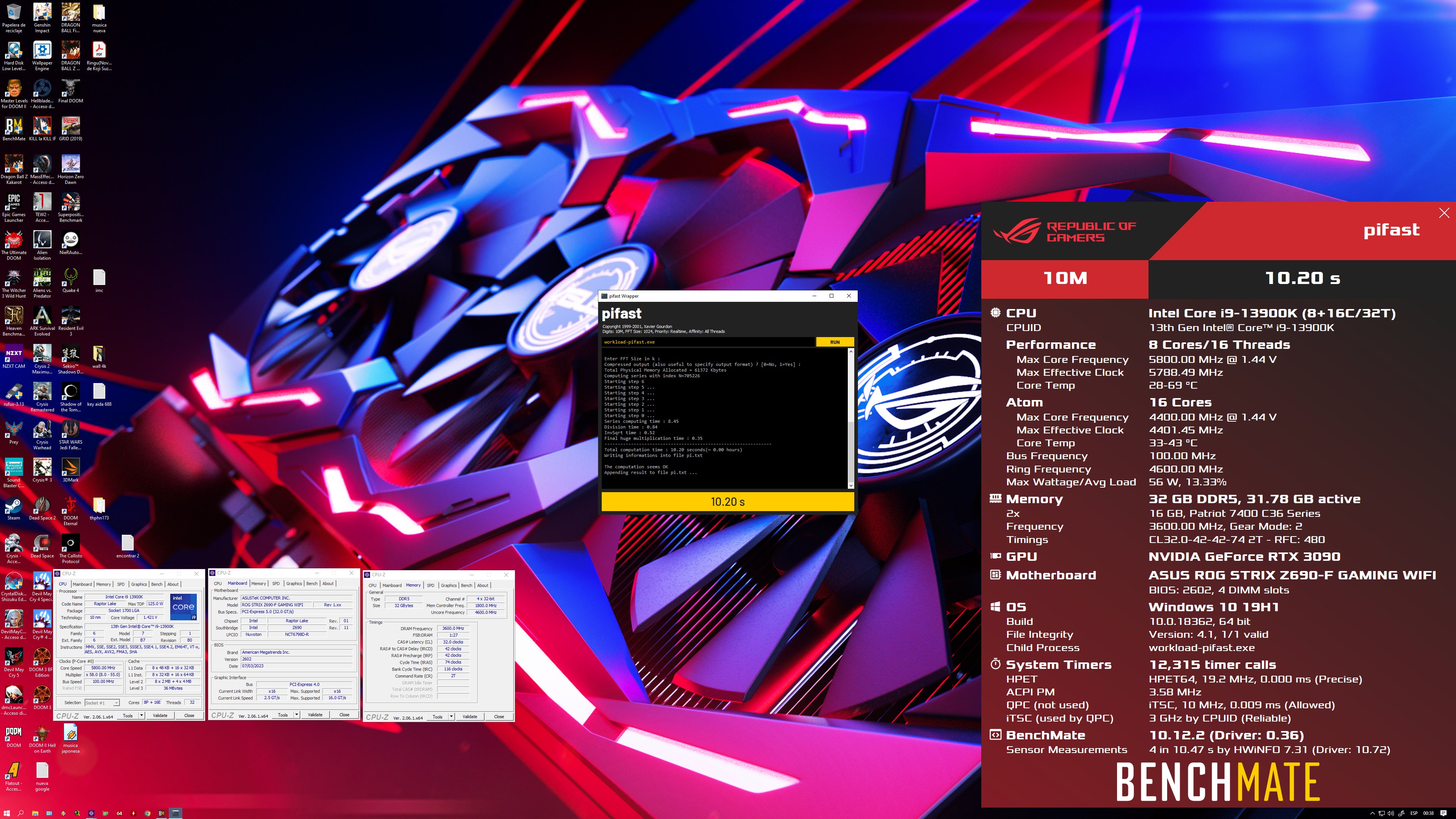Click the pifast console vertical scrollbar
This screenshot has width=1456, height=819.
850,418
